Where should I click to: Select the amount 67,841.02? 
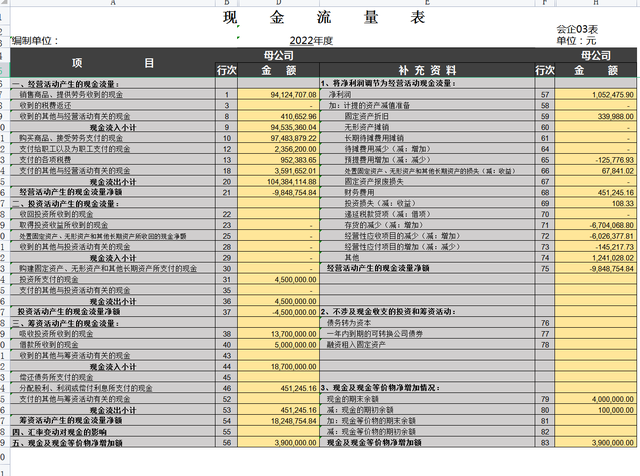tap(618, 171)
